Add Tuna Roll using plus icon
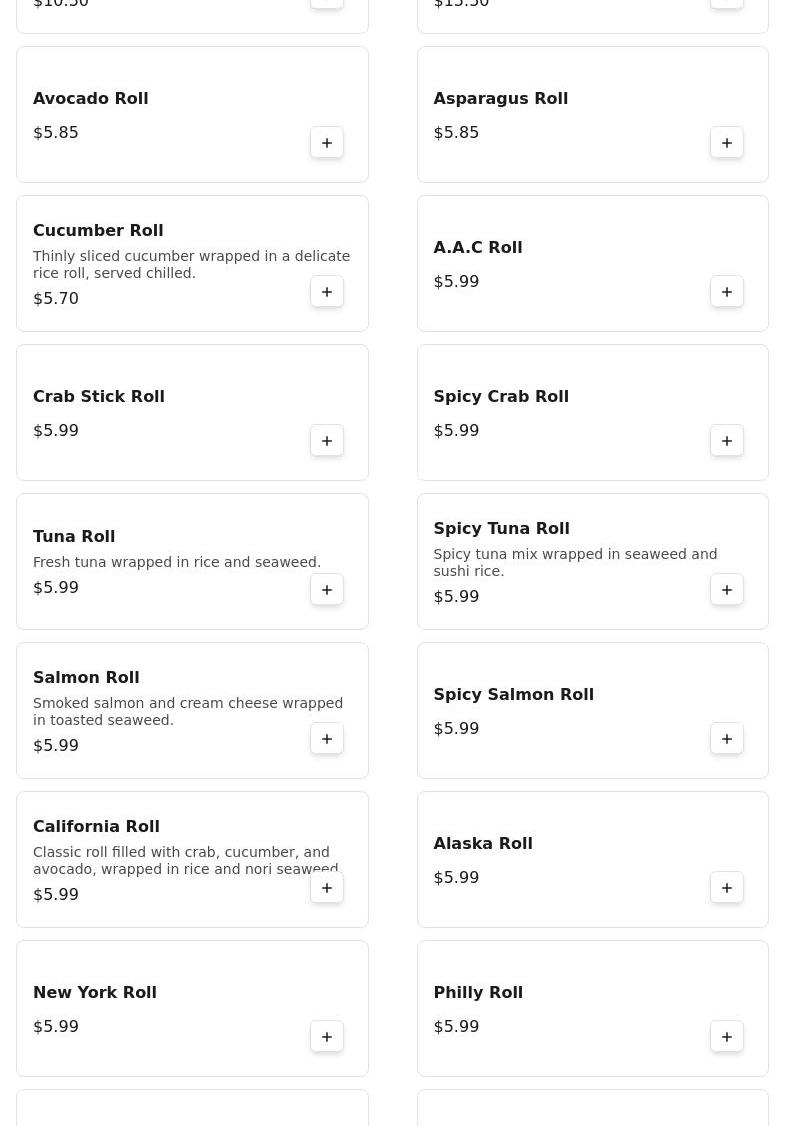The height and width of the screenshot is (1126, 785). (x=327, y=590)
